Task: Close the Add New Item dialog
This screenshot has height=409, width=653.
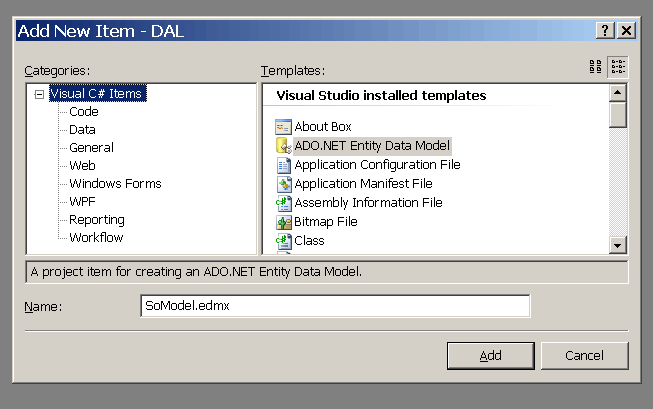Action: (626, 30)
